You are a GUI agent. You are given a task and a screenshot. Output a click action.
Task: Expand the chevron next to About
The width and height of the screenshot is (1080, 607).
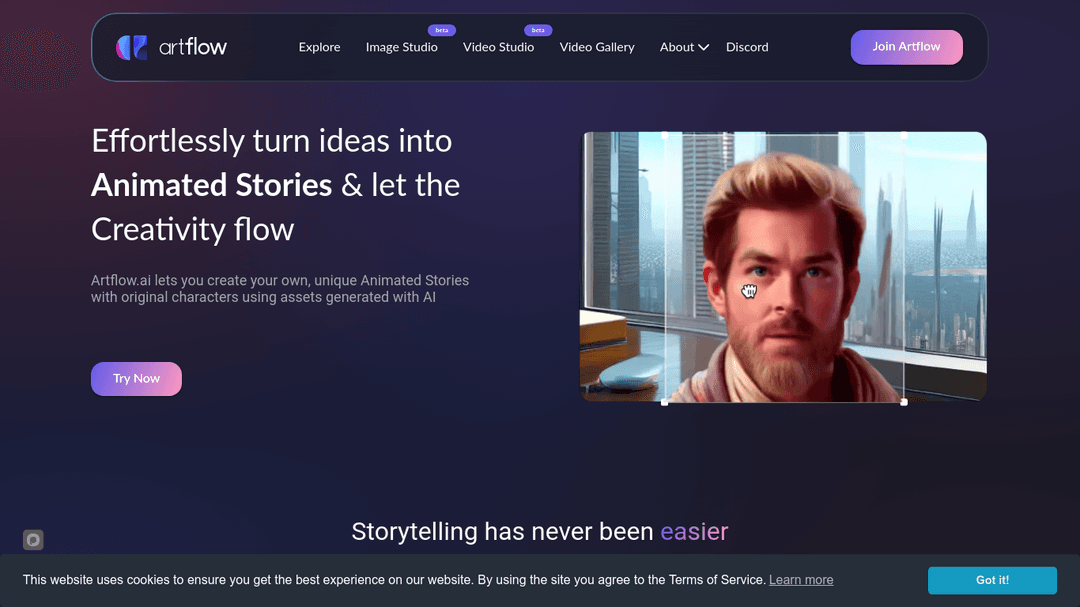point(703,47)
